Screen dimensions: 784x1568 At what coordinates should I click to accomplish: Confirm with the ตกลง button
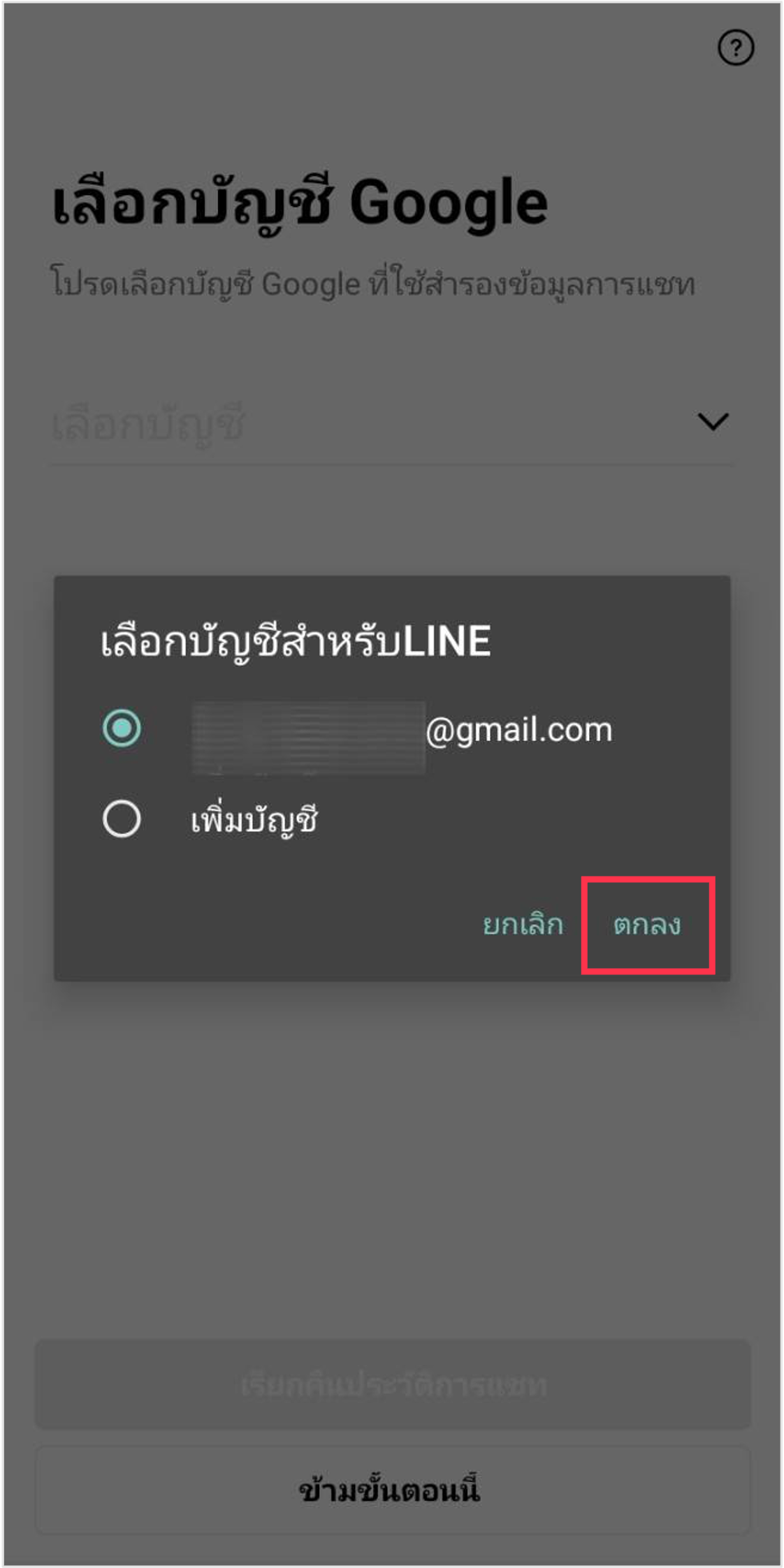647,925
